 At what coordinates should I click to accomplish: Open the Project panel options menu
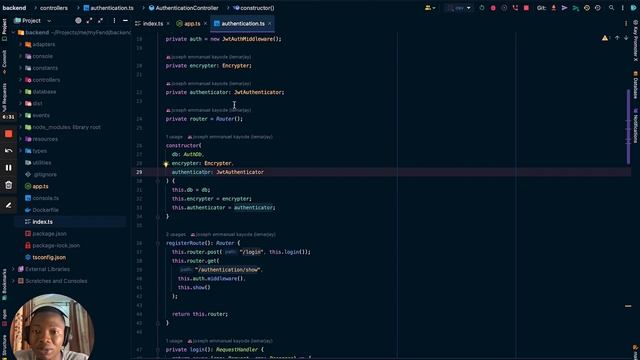point(114,20)
